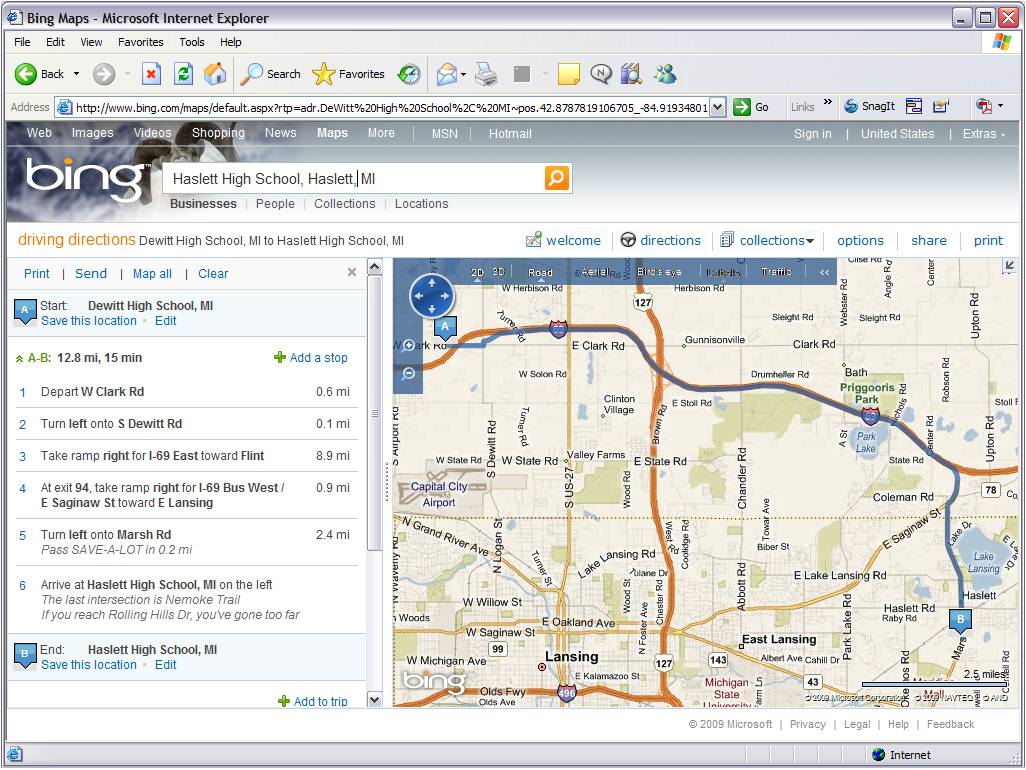The height and width of the screenshot is (770, 1026).
Task: Open the View menu
Action: [x=91, y=42]
